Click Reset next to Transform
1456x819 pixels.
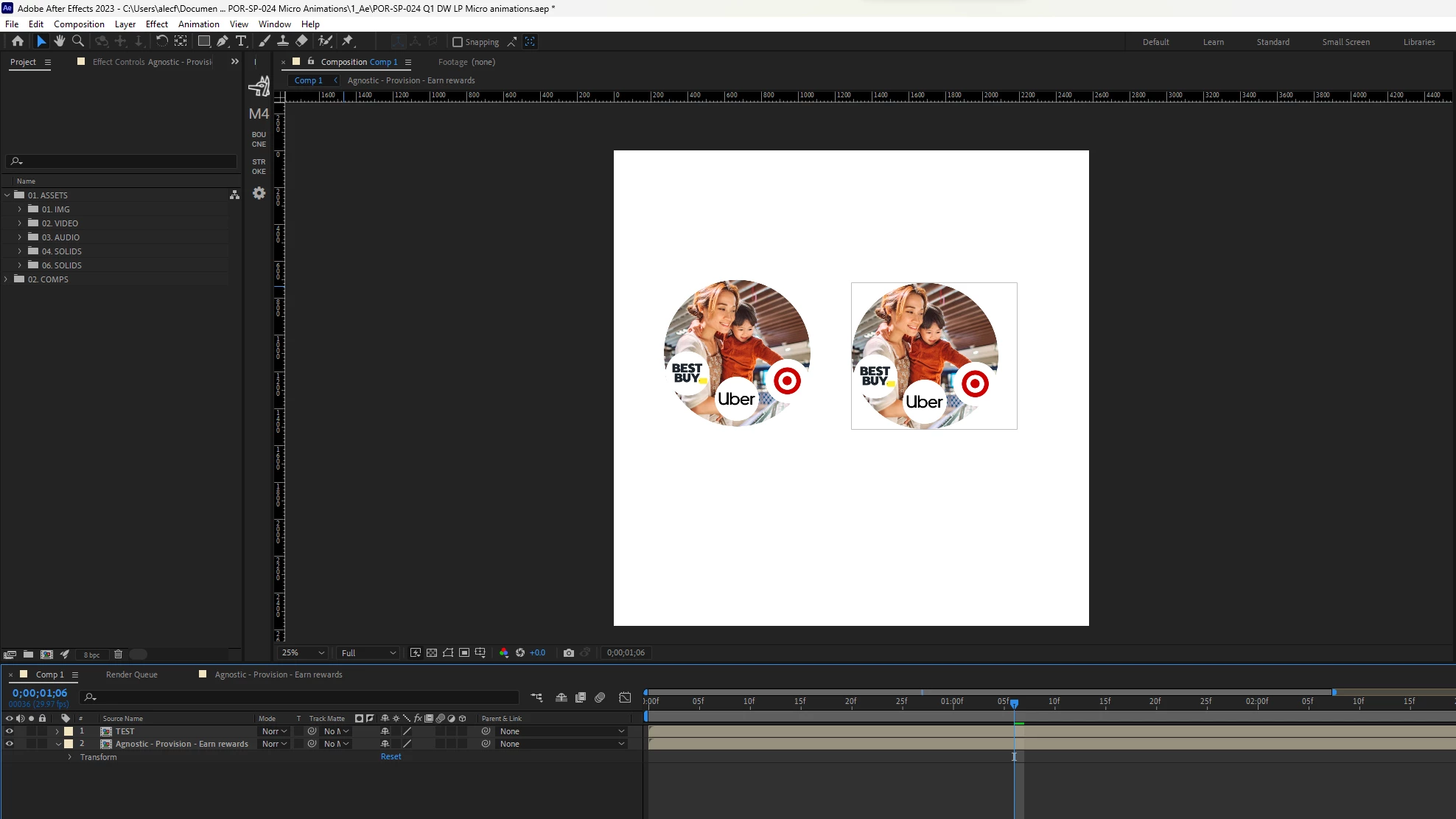point(391,756)
